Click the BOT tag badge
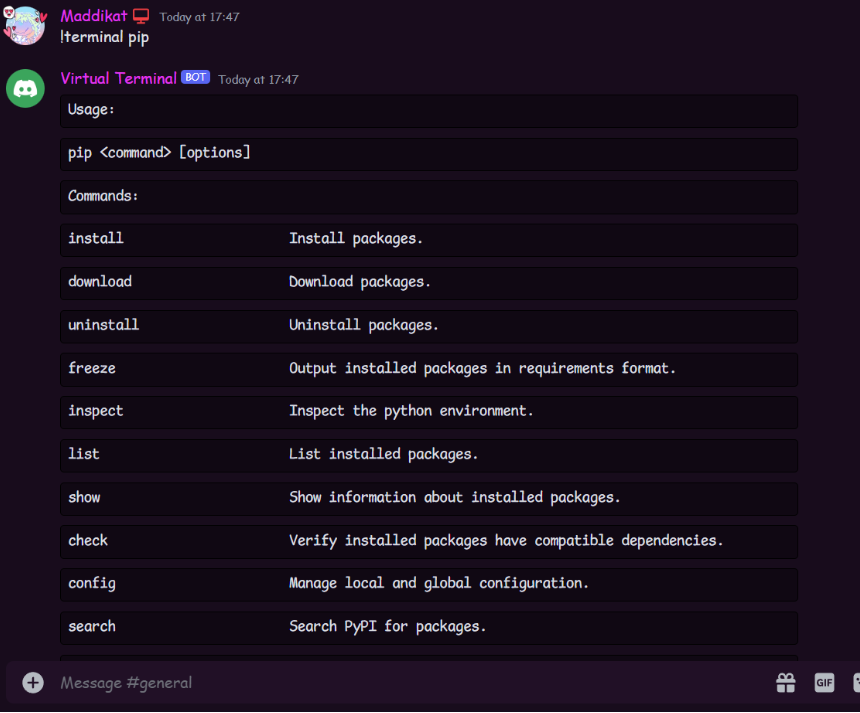Viewport: 860px width, 713px height. click(195, 78)
